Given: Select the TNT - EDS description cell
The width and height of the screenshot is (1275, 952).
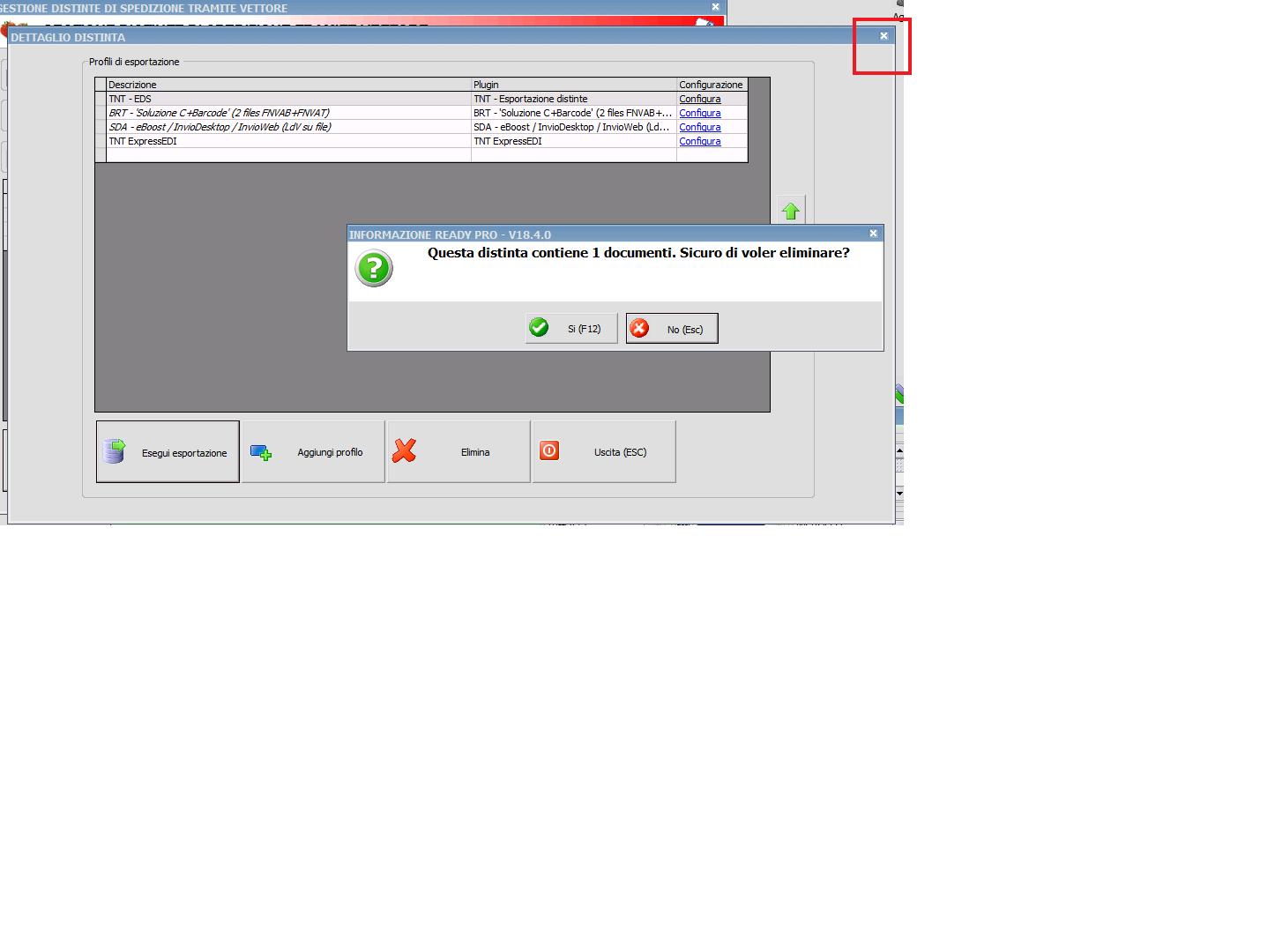Looking at the screenshot, I should [x=288, y=99].
